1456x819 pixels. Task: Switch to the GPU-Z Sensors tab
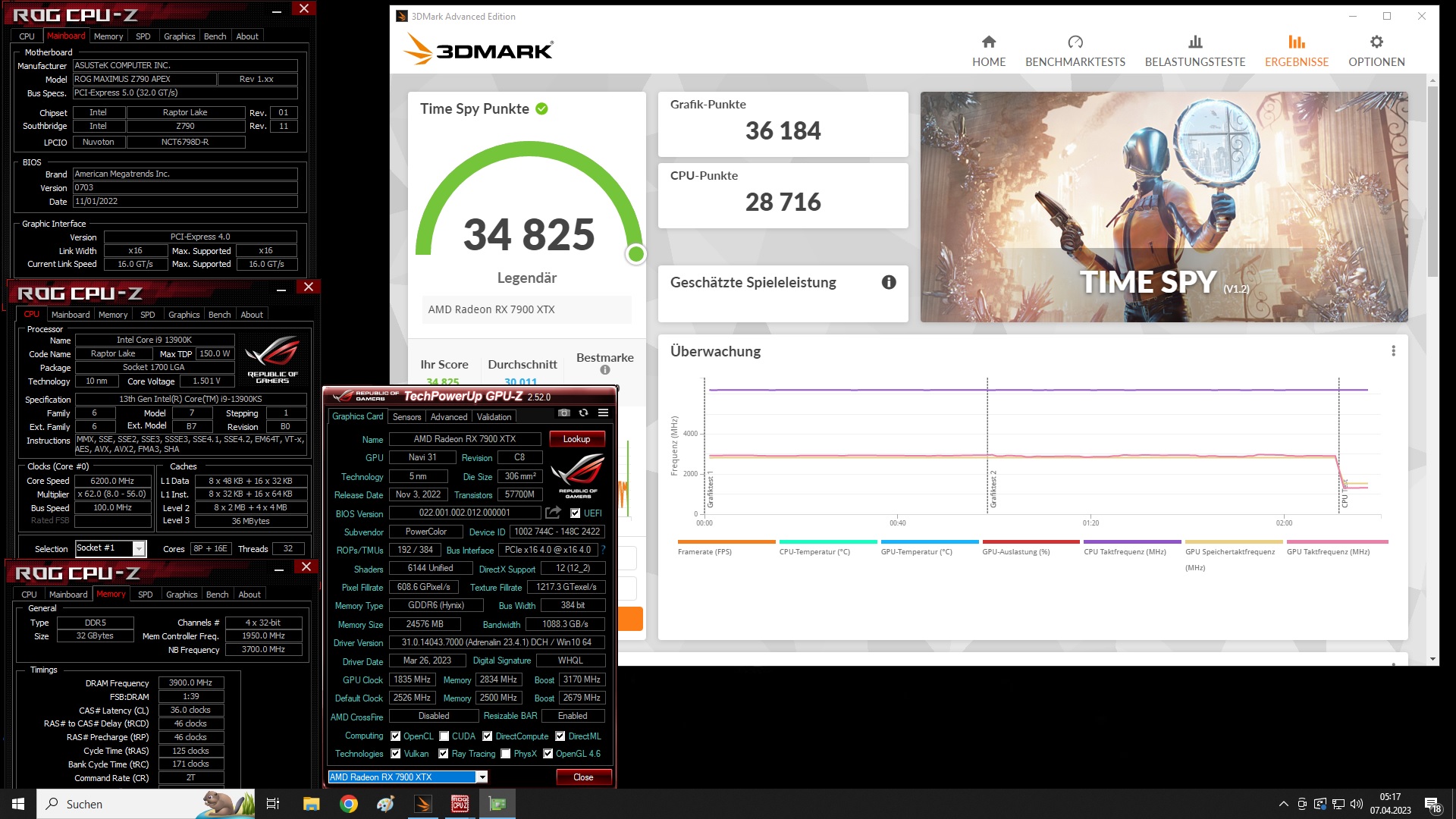406,417
